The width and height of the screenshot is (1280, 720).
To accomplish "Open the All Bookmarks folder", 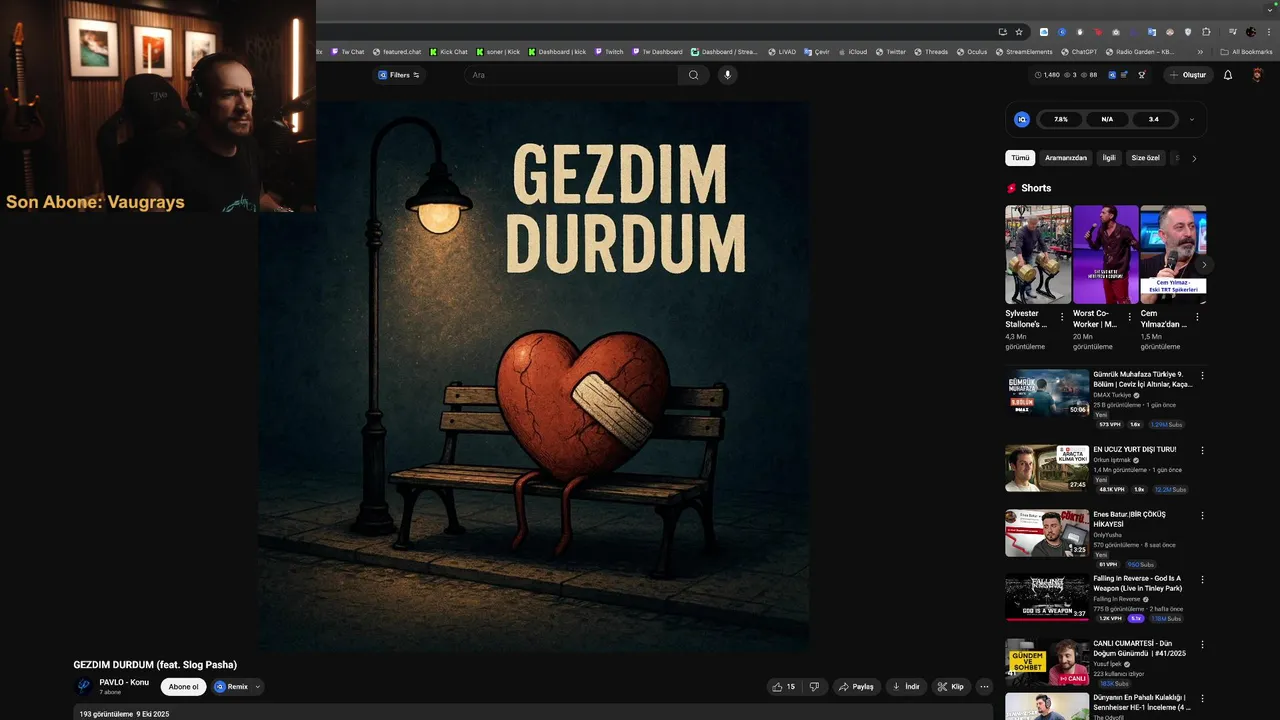I will (x=1246, y=52).
